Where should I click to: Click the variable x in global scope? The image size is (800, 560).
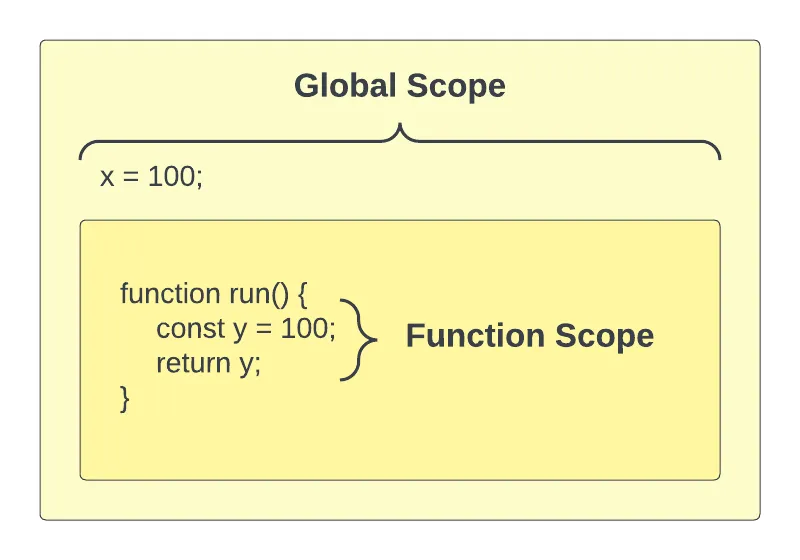(x=107, y=178)
